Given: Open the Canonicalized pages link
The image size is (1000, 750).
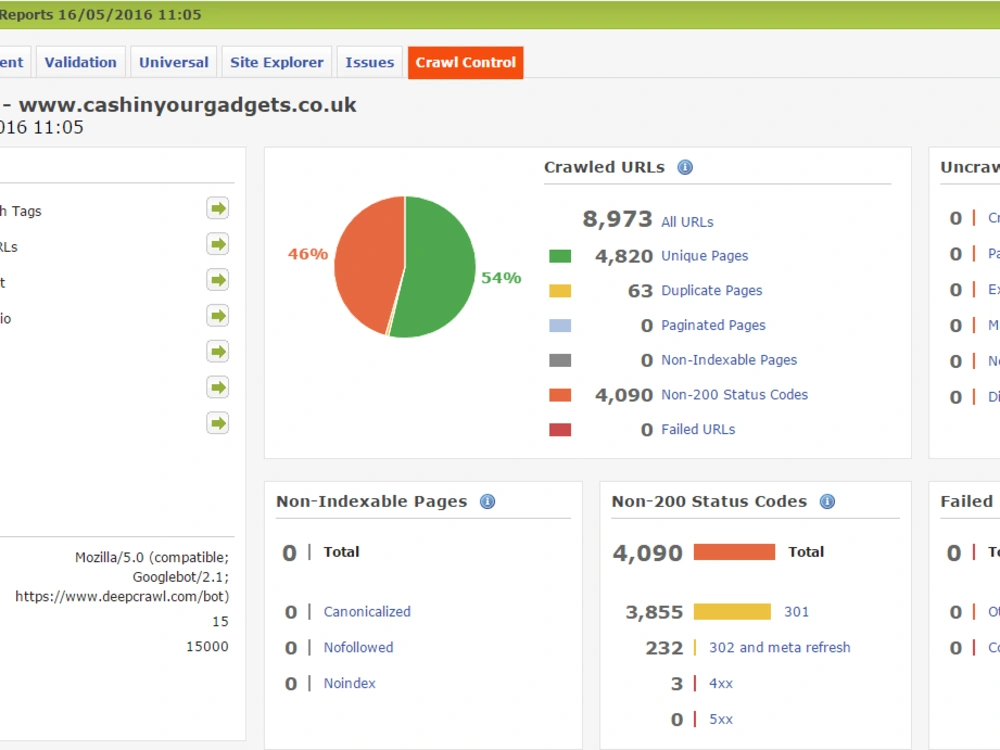Looking at the screenshot, I should [x=367, y=612].
